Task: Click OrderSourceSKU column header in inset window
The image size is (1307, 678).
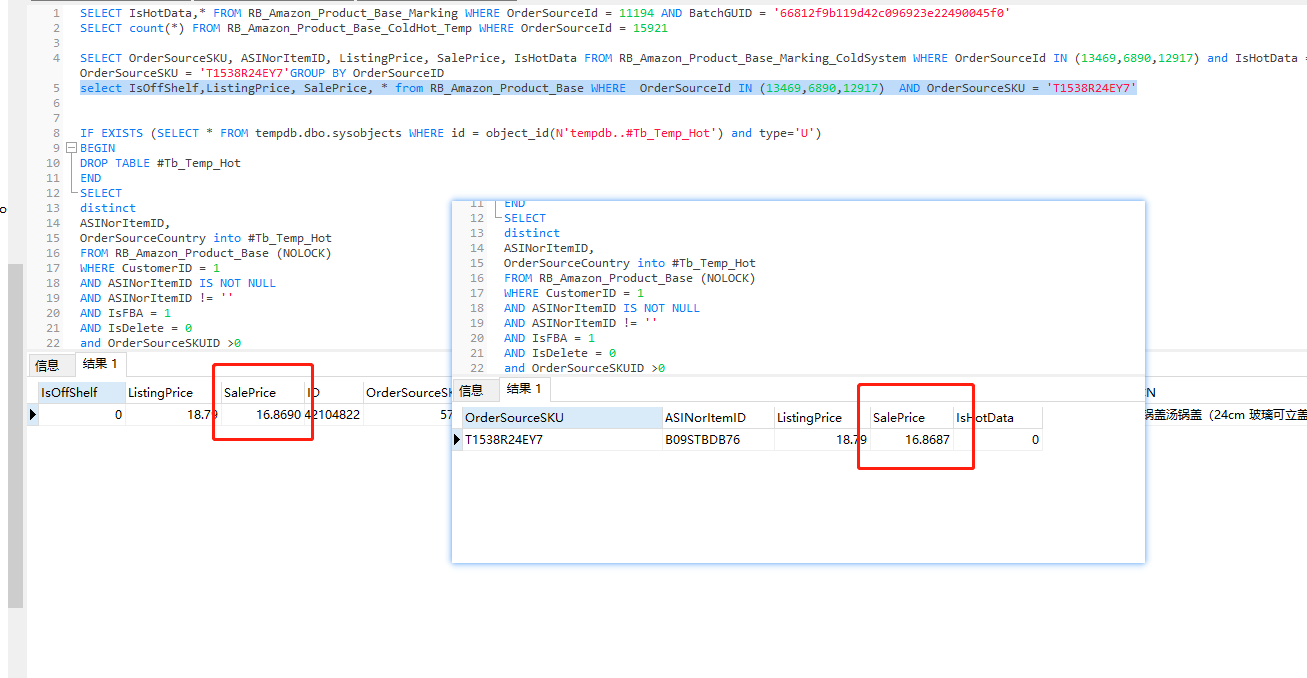Action: point(562,417)
